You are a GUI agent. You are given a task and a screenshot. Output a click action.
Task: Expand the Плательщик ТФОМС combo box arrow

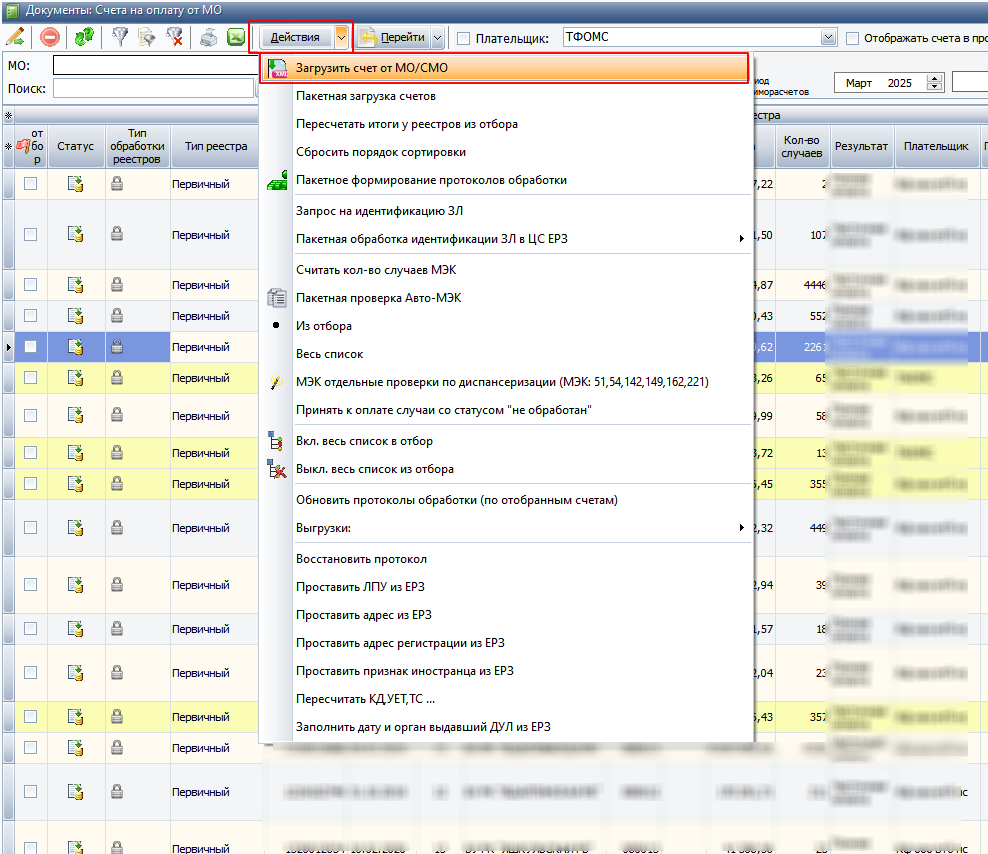829,38
